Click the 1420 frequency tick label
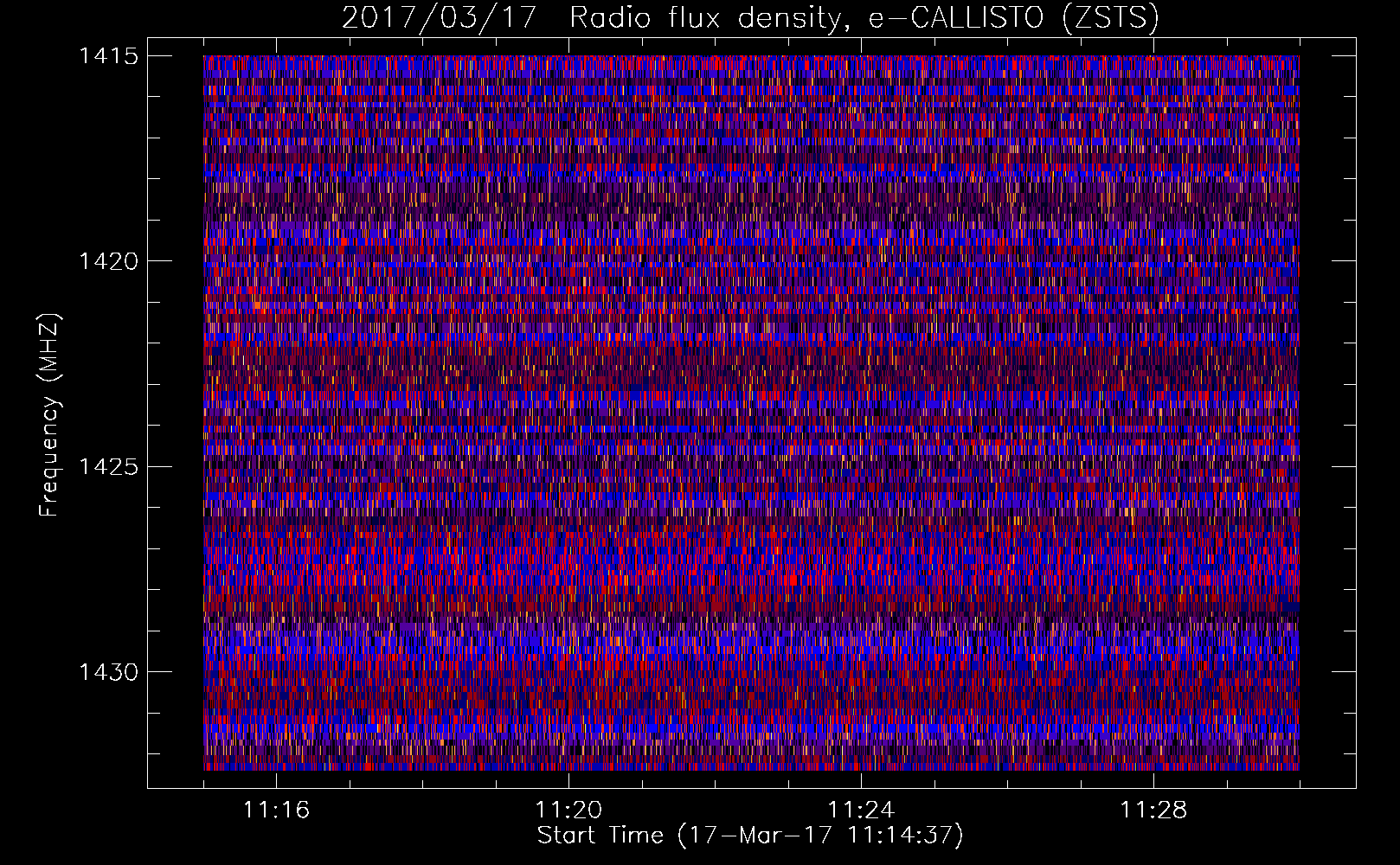1400x865 pixels. point(108,261)
